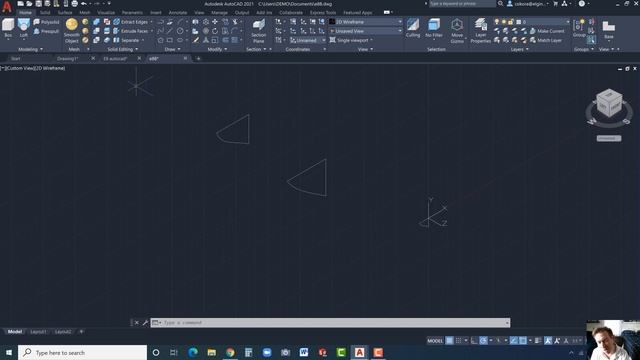640x360 pixels.
Task: Open the Unnamed UCS dropdown
Action: [308, 40]
